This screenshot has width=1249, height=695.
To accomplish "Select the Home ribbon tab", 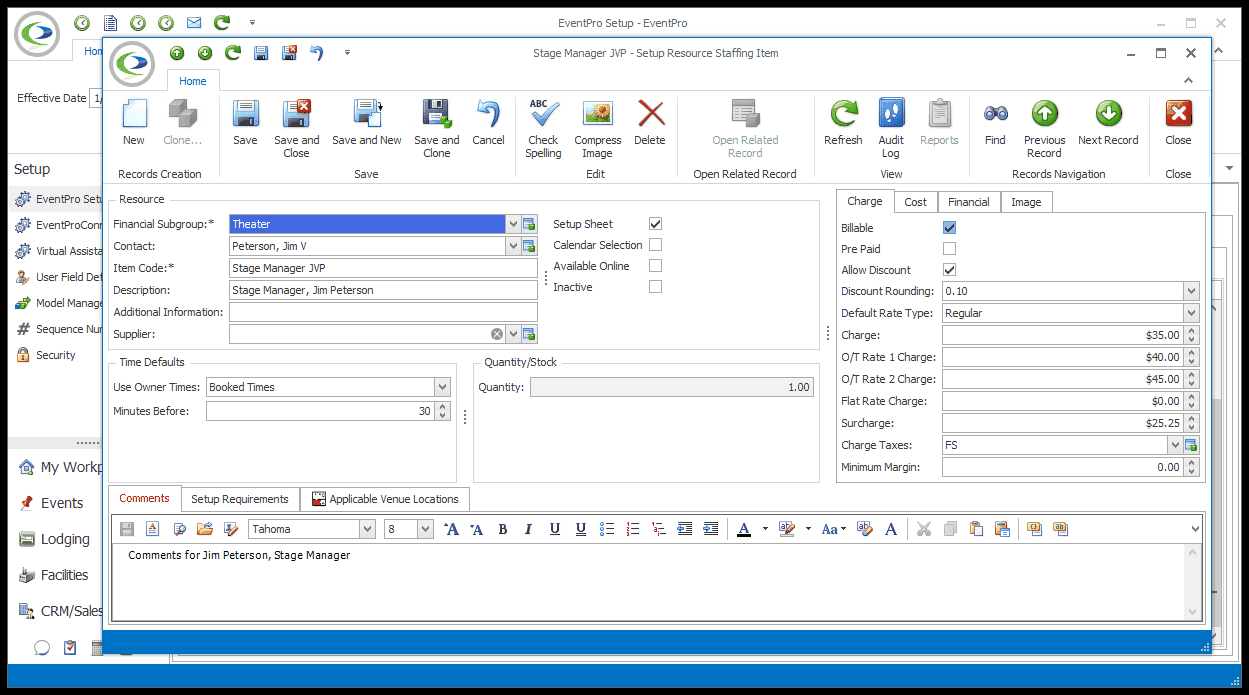I will 193,81.
